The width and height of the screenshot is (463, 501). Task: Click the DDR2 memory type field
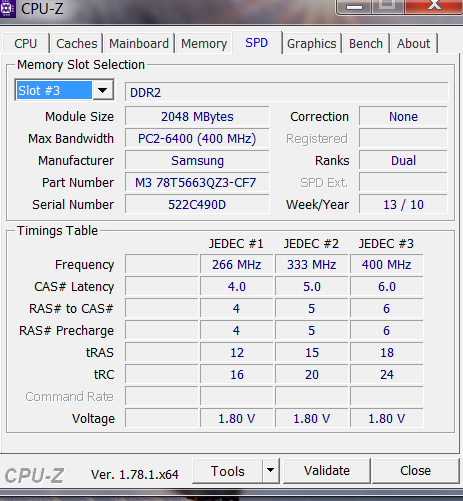287,92
